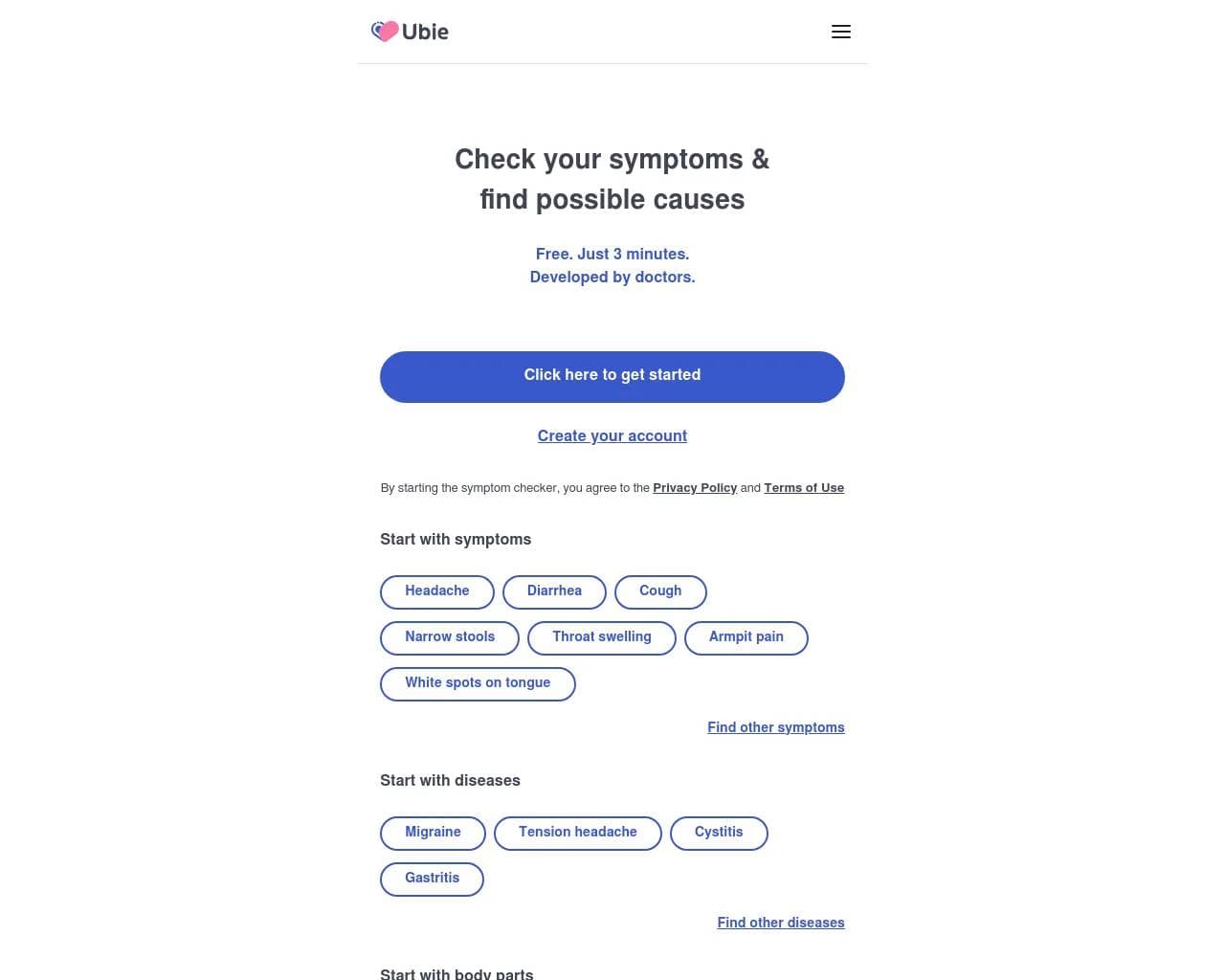Select the Migraine disease chip
The image size is (1225, 980).
point(433,833)
